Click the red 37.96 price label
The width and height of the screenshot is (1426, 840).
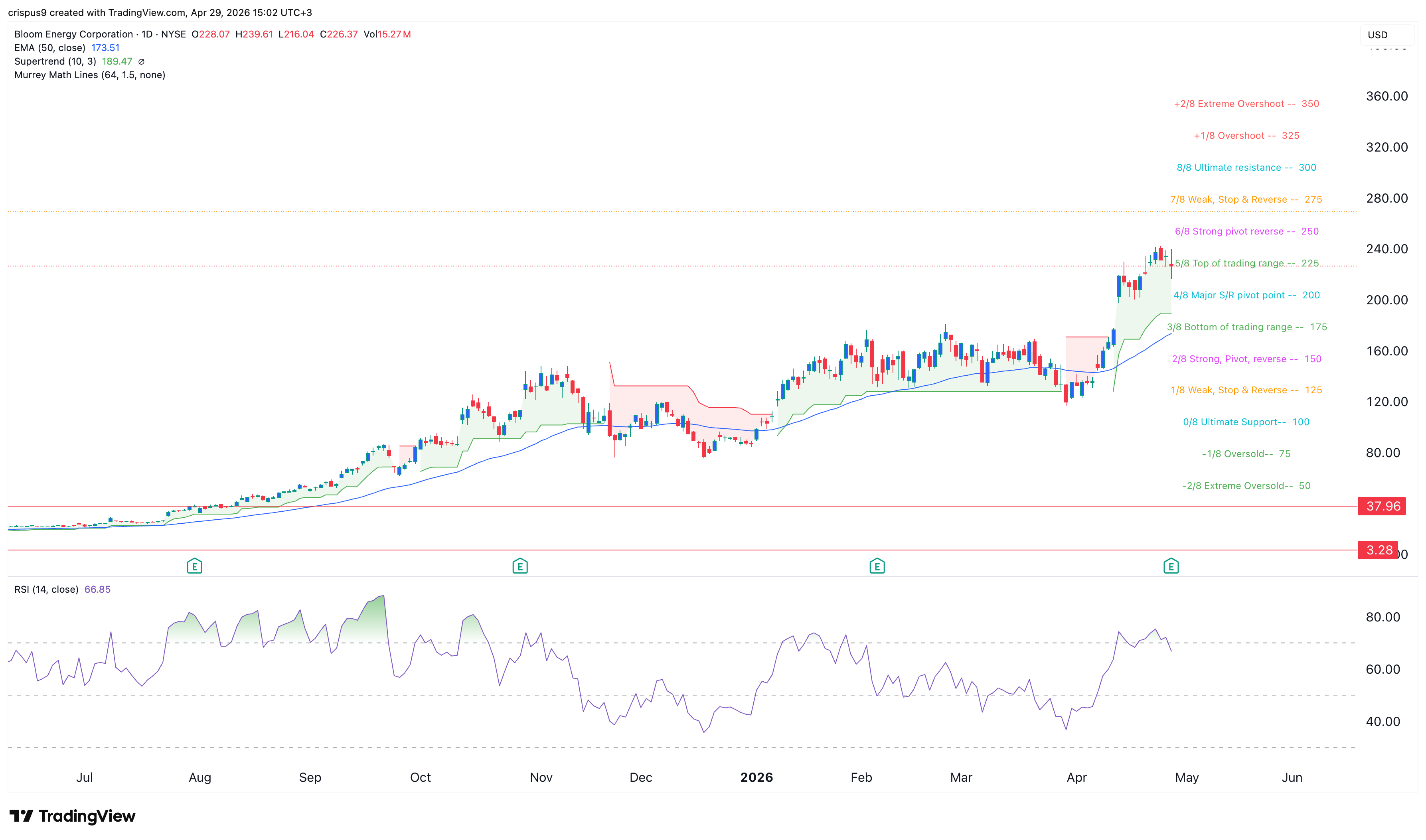pyautogui.click(x=1382, y=506)
